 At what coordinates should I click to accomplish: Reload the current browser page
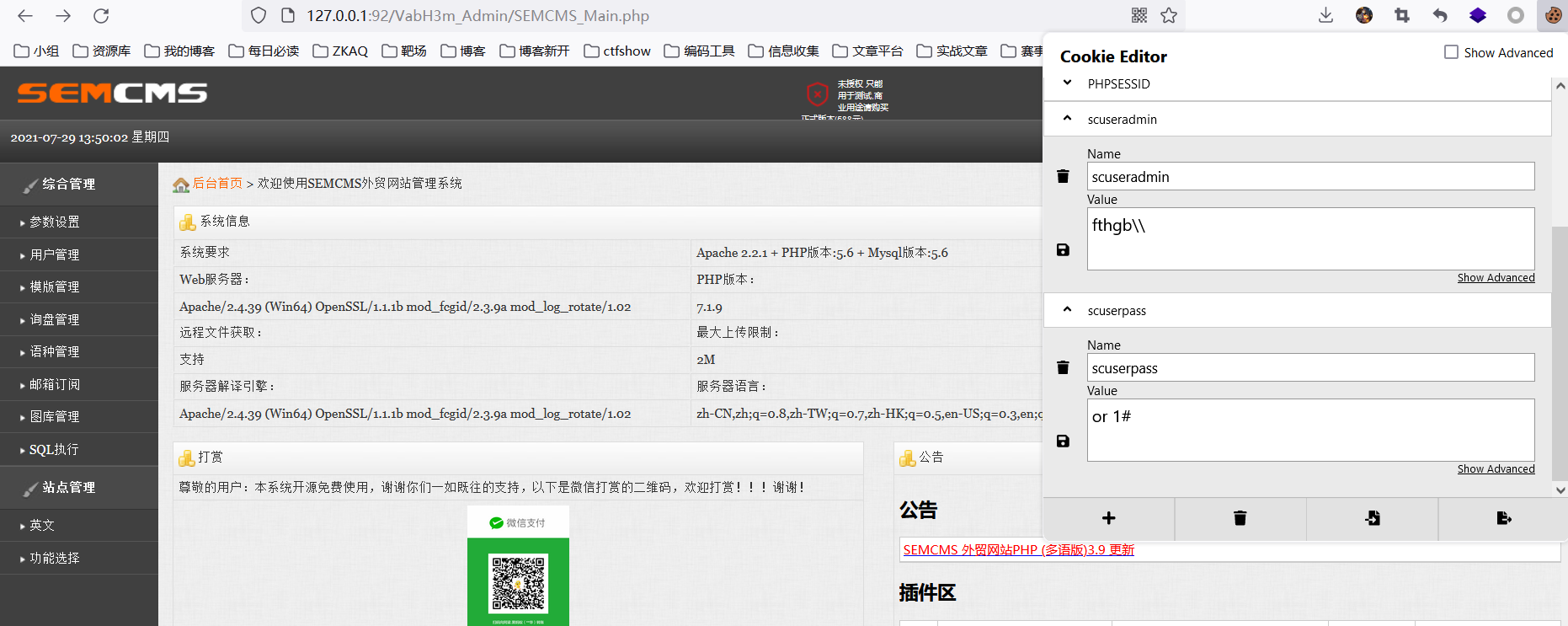101,15
